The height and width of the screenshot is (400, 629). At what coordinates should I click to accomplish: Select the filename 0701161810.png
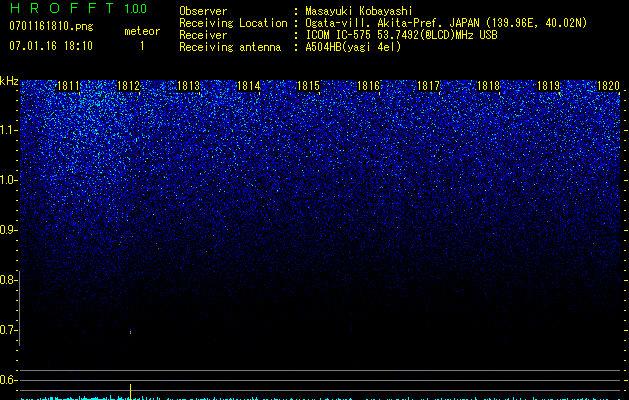[51, 26]
